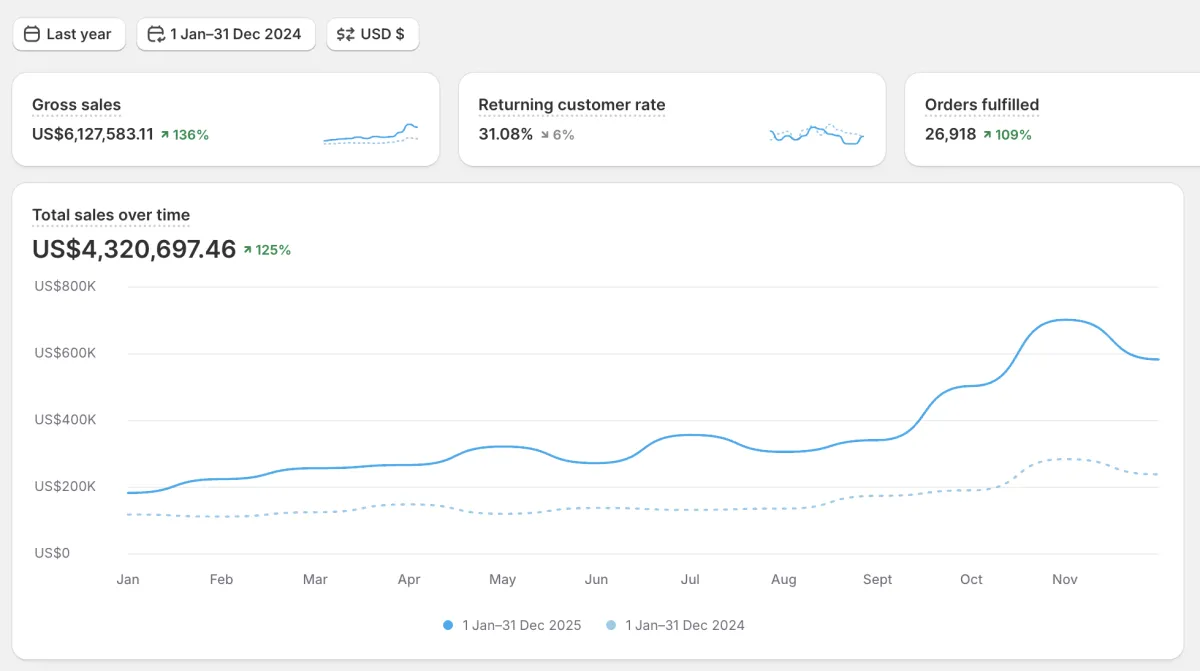Click the Returning customer rate sparkline

coord(816,134)
